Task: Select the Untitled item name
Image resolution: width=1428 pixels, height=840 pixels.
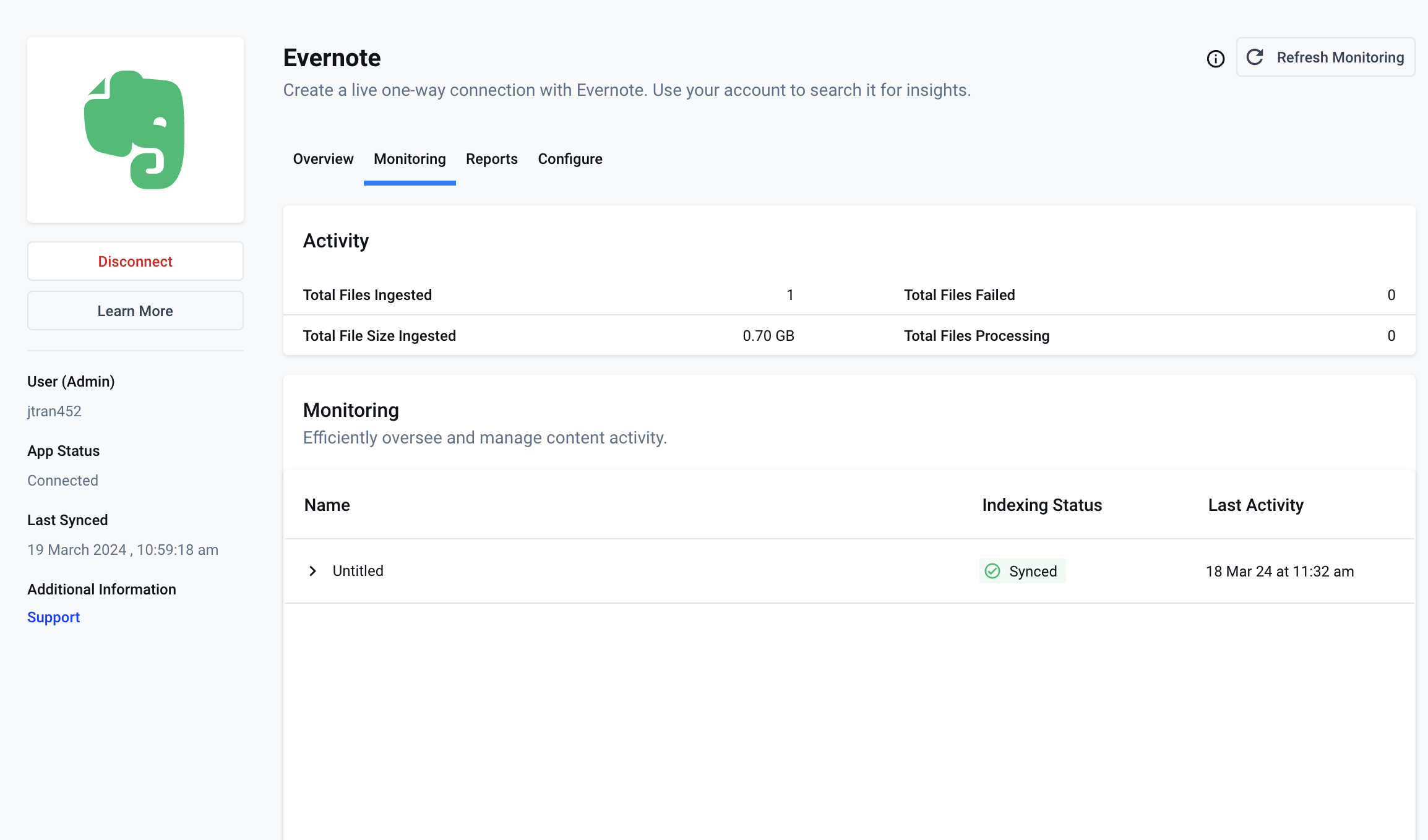Action: coord(358,571)
